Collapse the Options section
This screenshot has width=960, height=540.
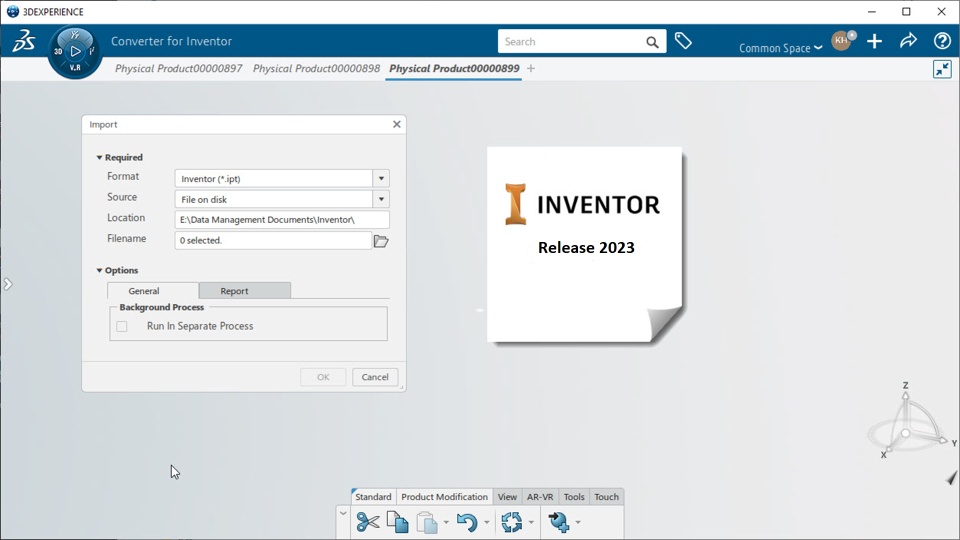coord(99,270)
